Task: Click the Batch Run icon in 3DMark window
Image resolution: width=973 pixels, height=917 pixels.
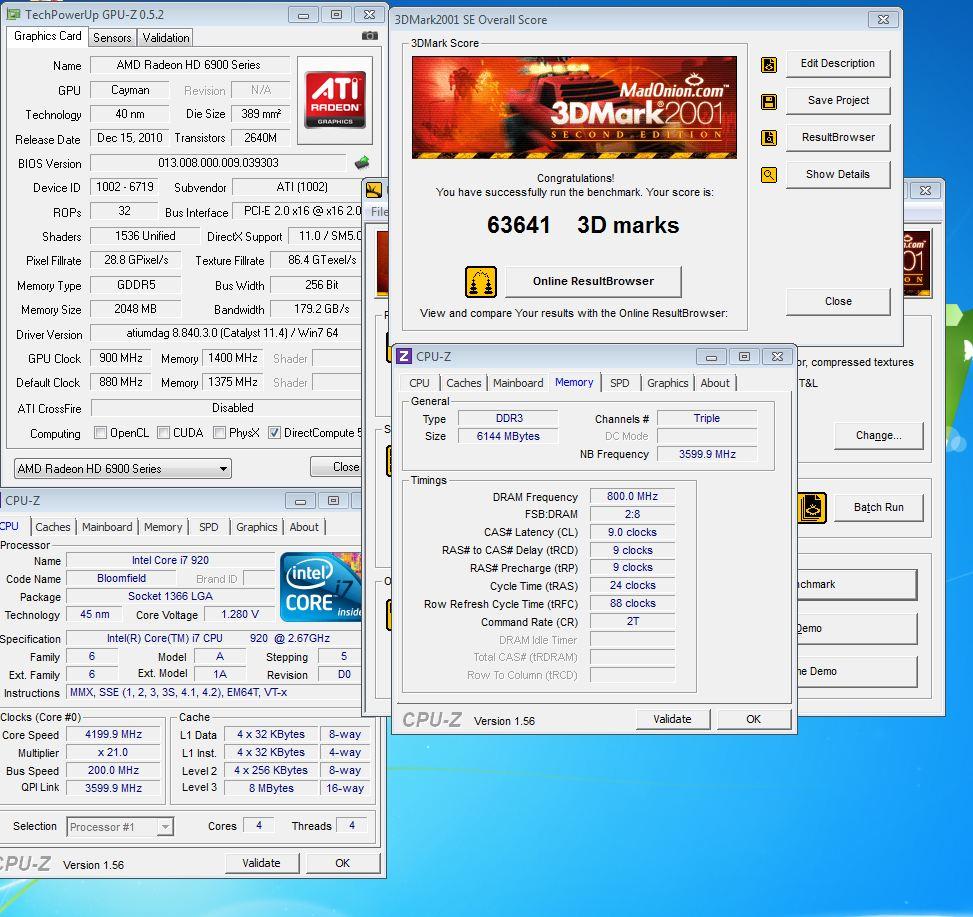Action: pyautogui.click(x=812, y=508)
